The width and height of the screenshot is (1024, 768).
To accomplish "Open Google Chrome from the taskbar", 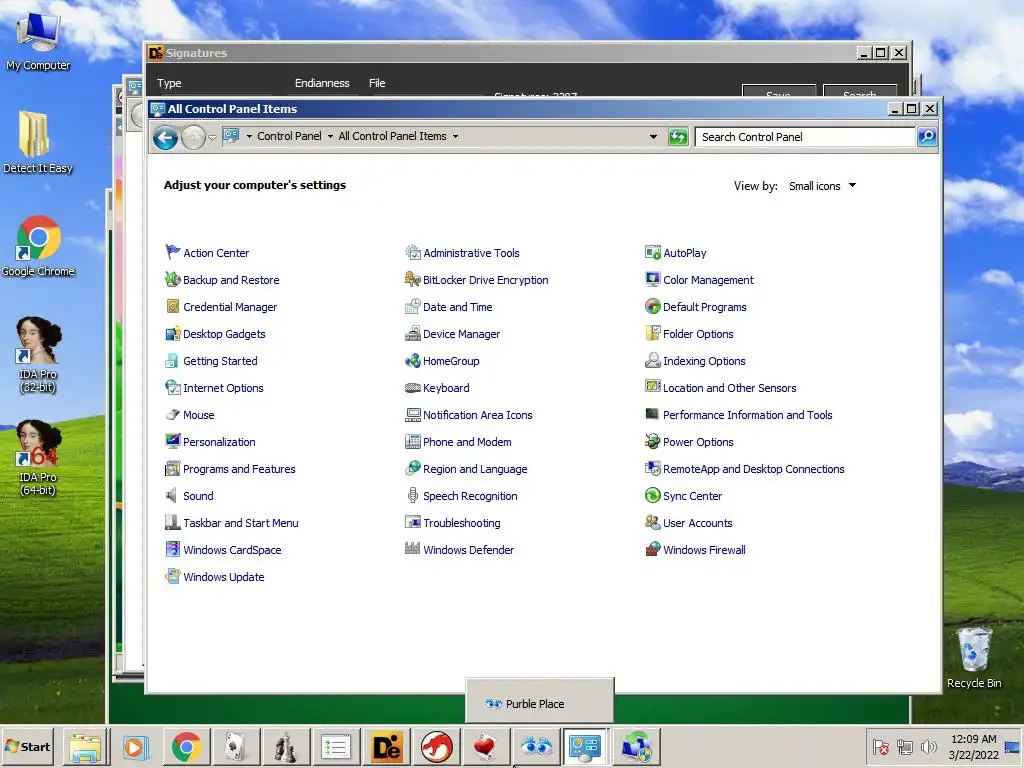I will coord(186,747).
